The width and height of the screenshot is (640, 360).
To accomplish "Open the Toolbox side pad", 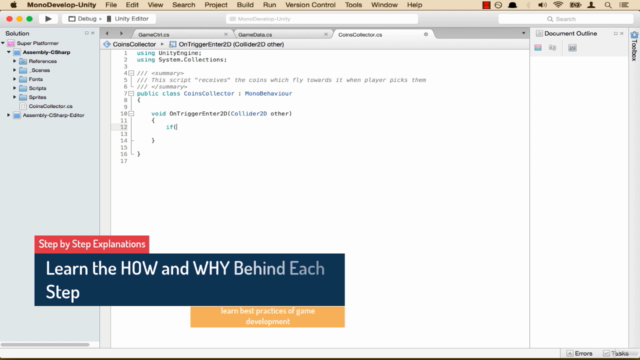I will [634, 45].
